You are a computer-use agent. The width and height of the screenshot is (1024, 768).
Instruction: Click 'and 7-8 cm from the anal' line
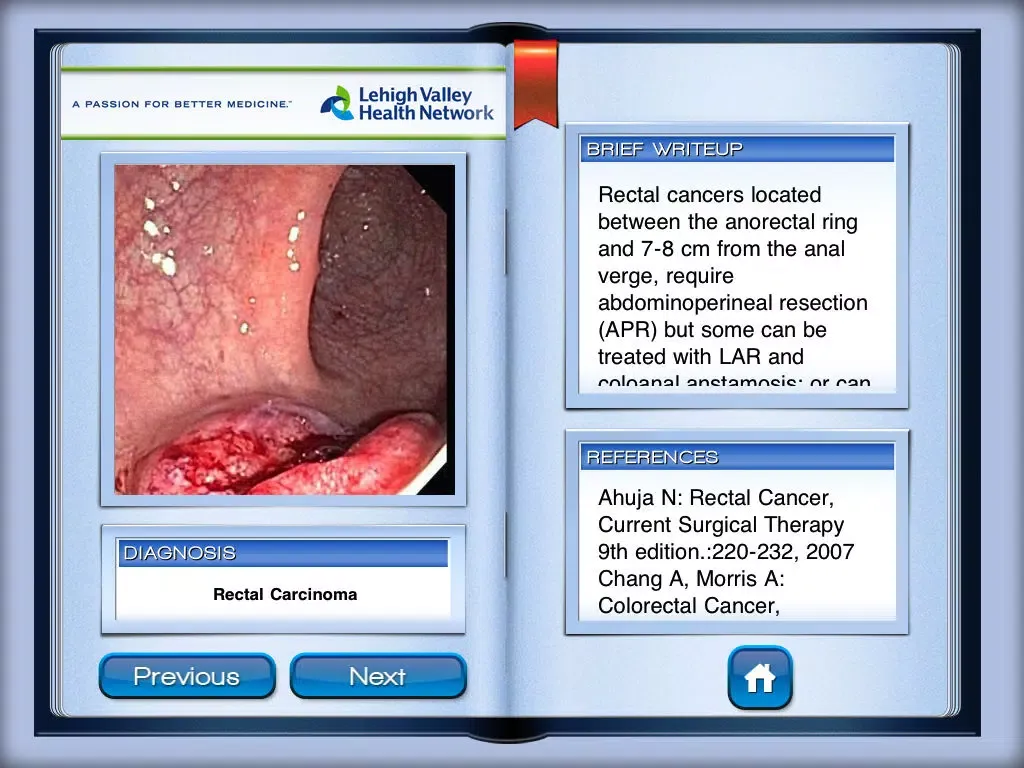tap(722, 249)
